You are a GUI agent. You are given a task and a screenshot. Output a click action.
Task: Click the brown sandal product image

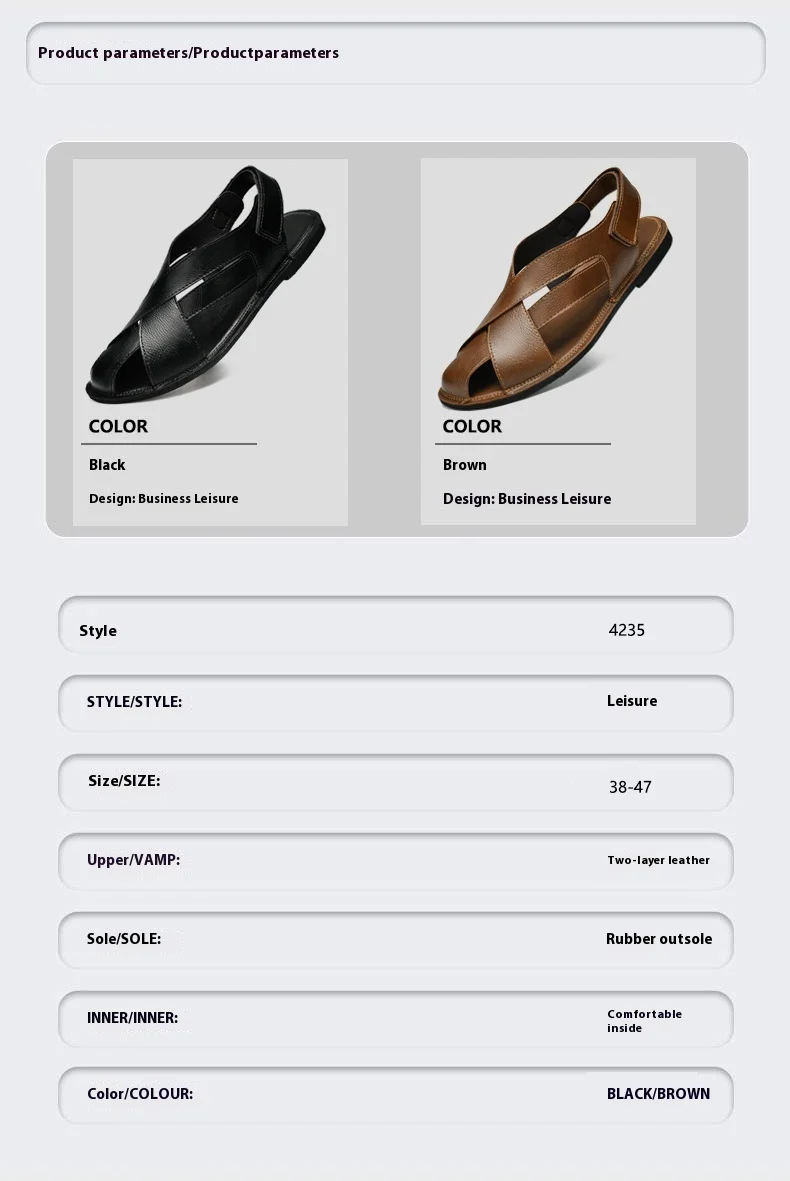[x=555, y=287]
